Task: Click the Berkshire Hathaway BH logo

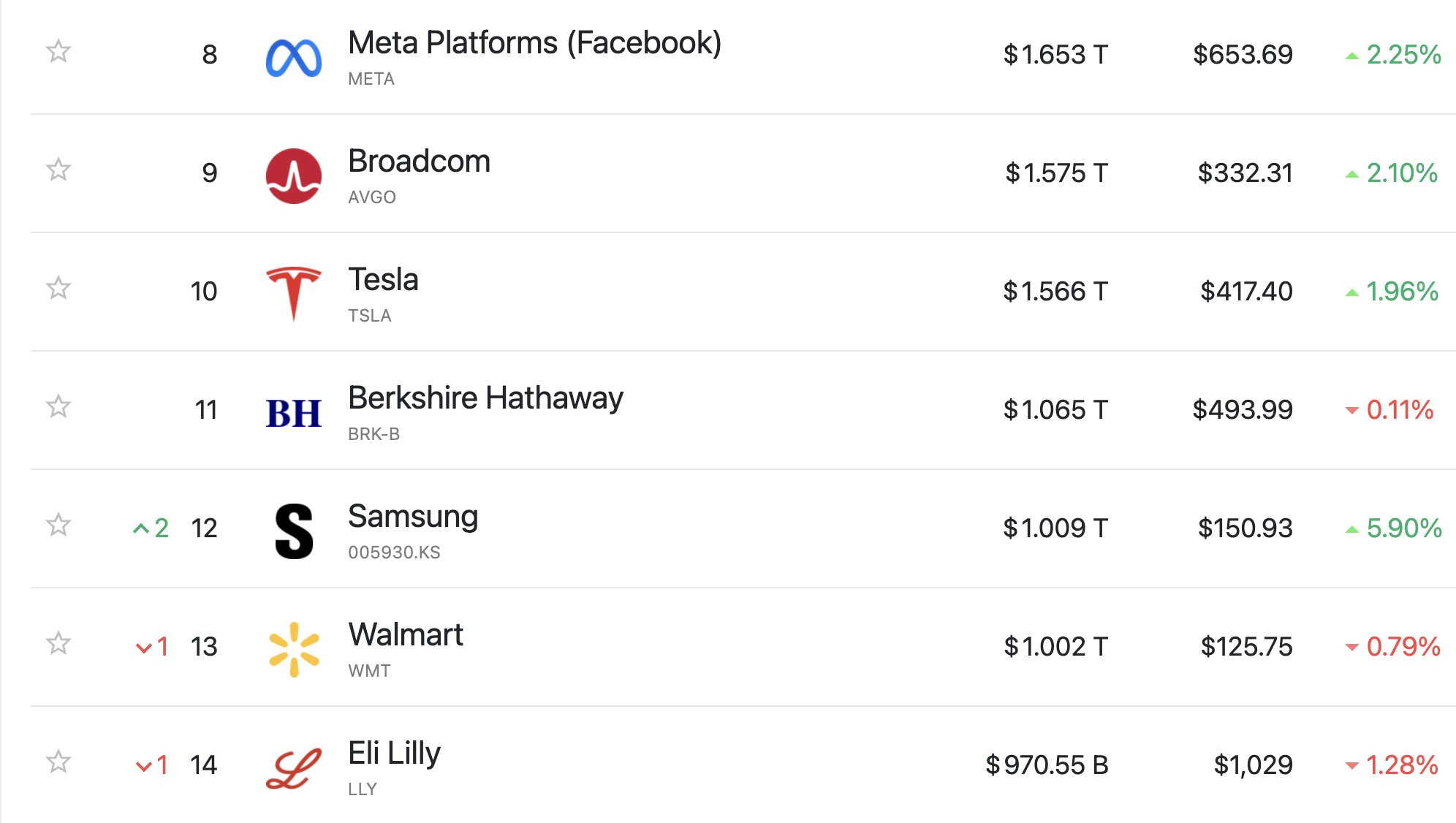Action: (x=294, y=413)
